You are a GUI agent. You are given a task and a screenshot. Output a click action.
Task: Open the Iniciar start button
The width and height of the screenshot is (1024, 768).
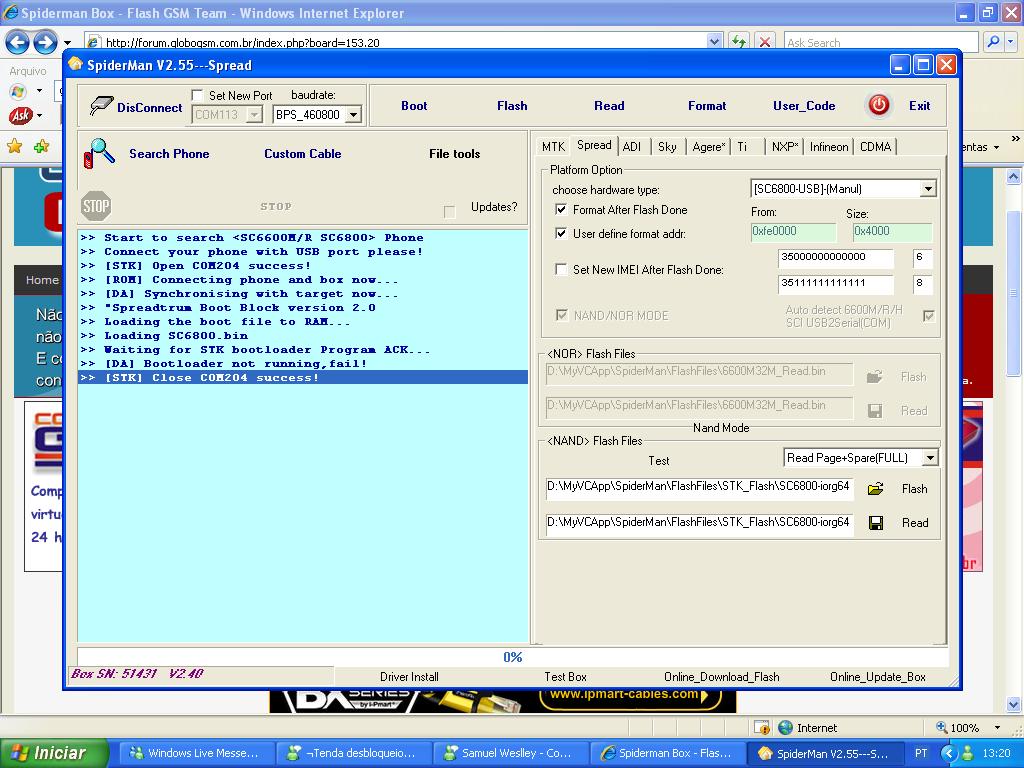tap(54, 753)
